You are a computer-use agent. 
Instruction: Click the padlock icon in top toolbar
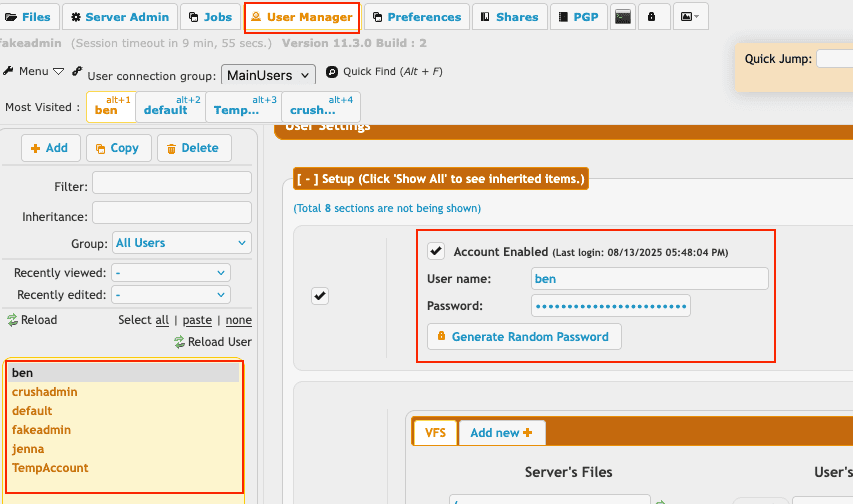(653, 17)
